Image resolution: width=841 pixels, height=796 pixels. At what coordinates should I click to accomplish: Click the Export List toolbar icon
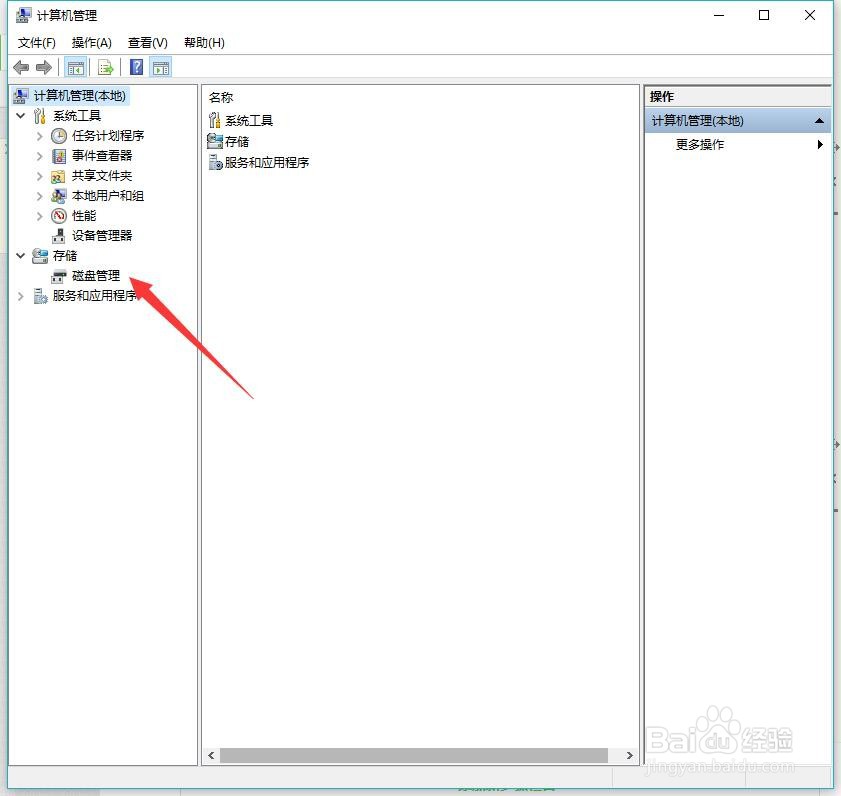coord(106,68)
